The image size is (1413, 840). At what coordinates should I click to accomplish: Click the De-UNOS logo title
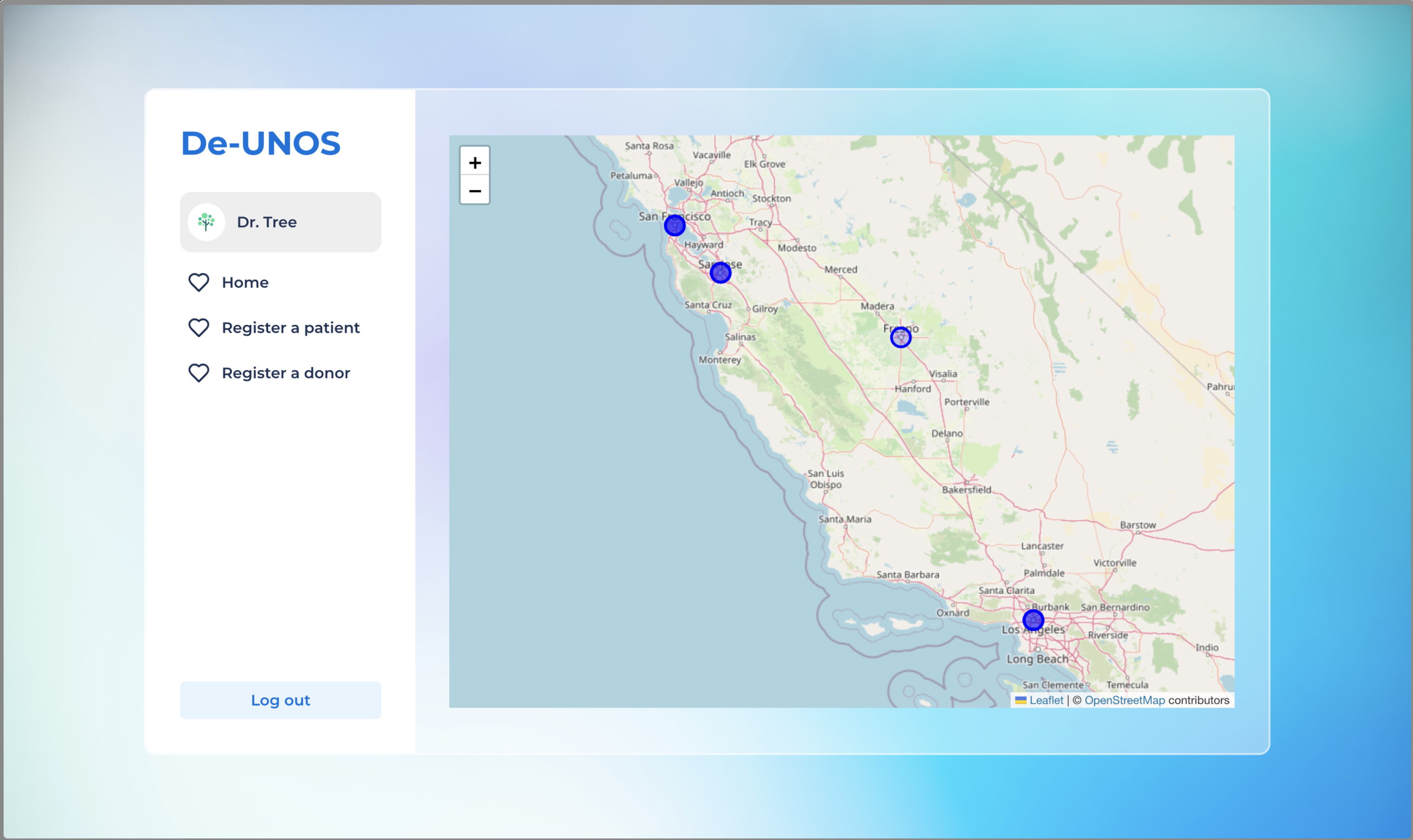260,143
